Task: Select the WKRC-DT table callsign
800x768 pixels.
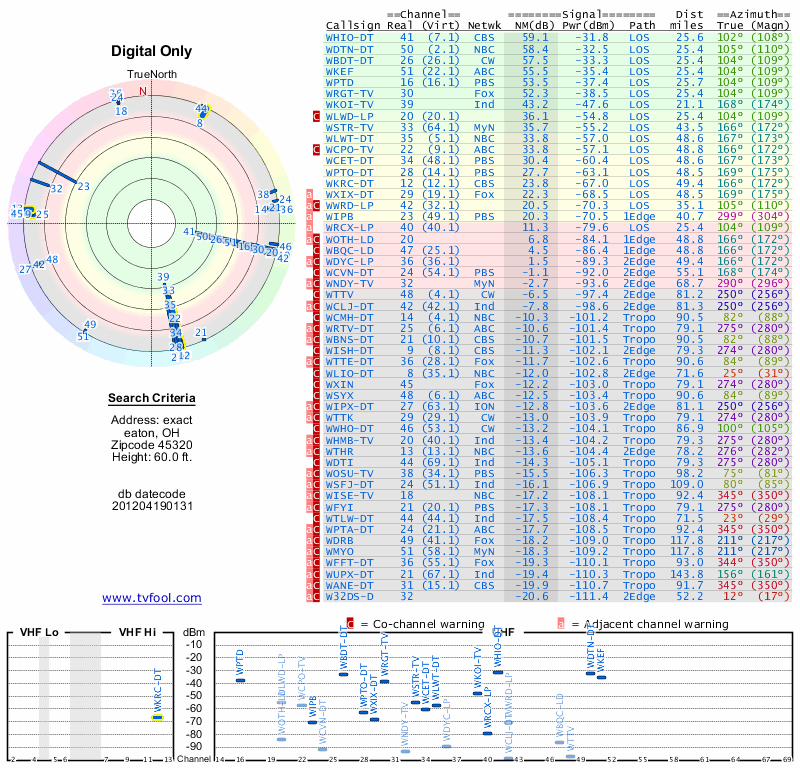Action: (x=349, y=183)
